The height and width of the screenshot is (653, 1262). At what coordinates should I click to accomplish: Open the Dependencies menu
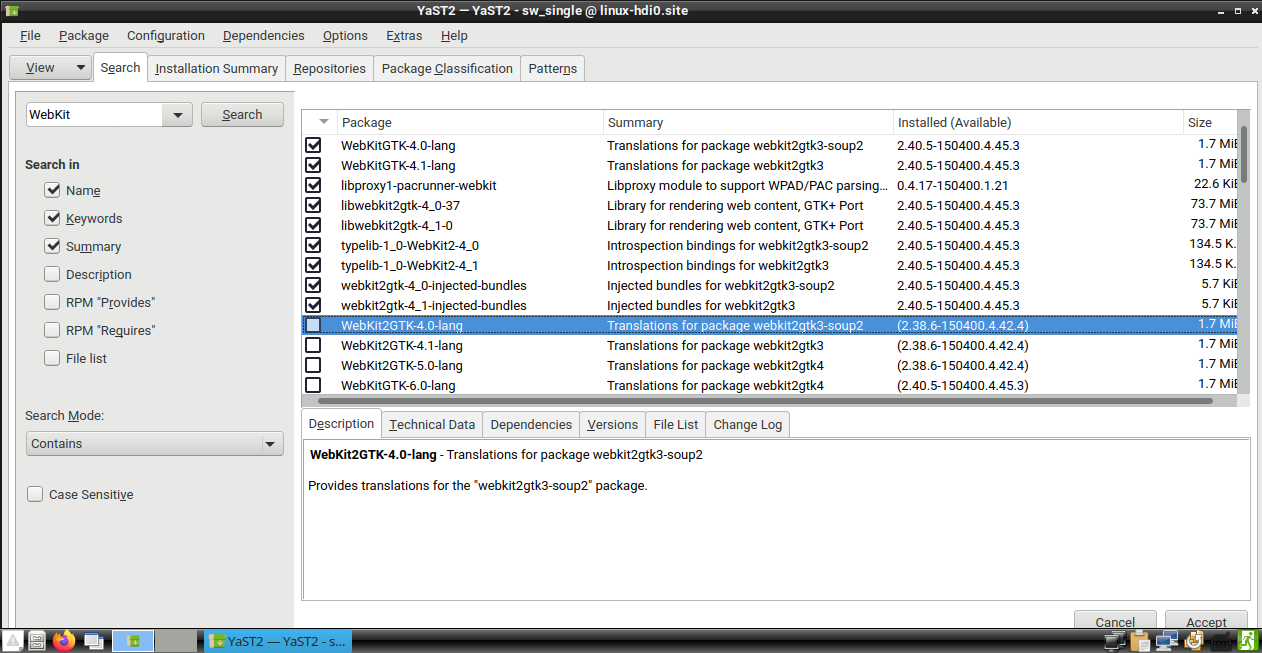(263, 35)
